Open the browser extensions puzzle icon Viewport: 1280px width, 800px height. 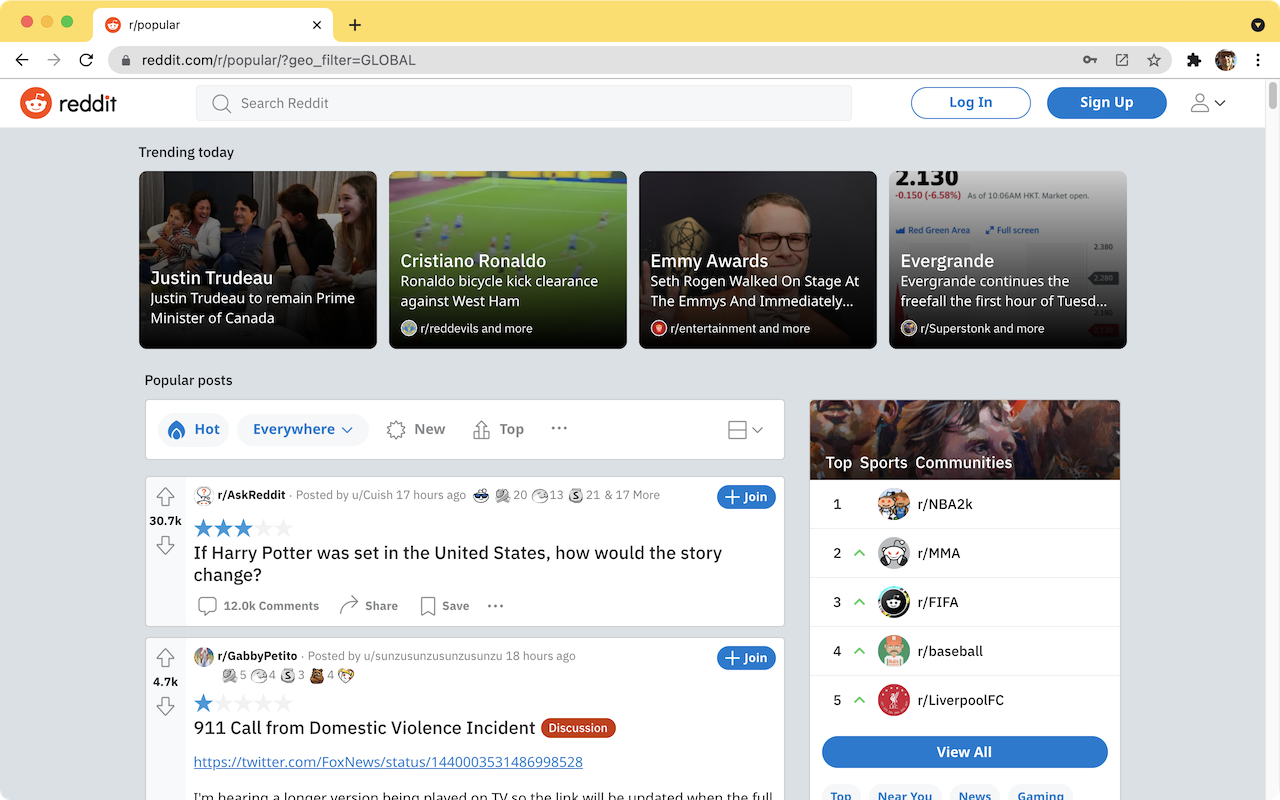coord(1194,60)
